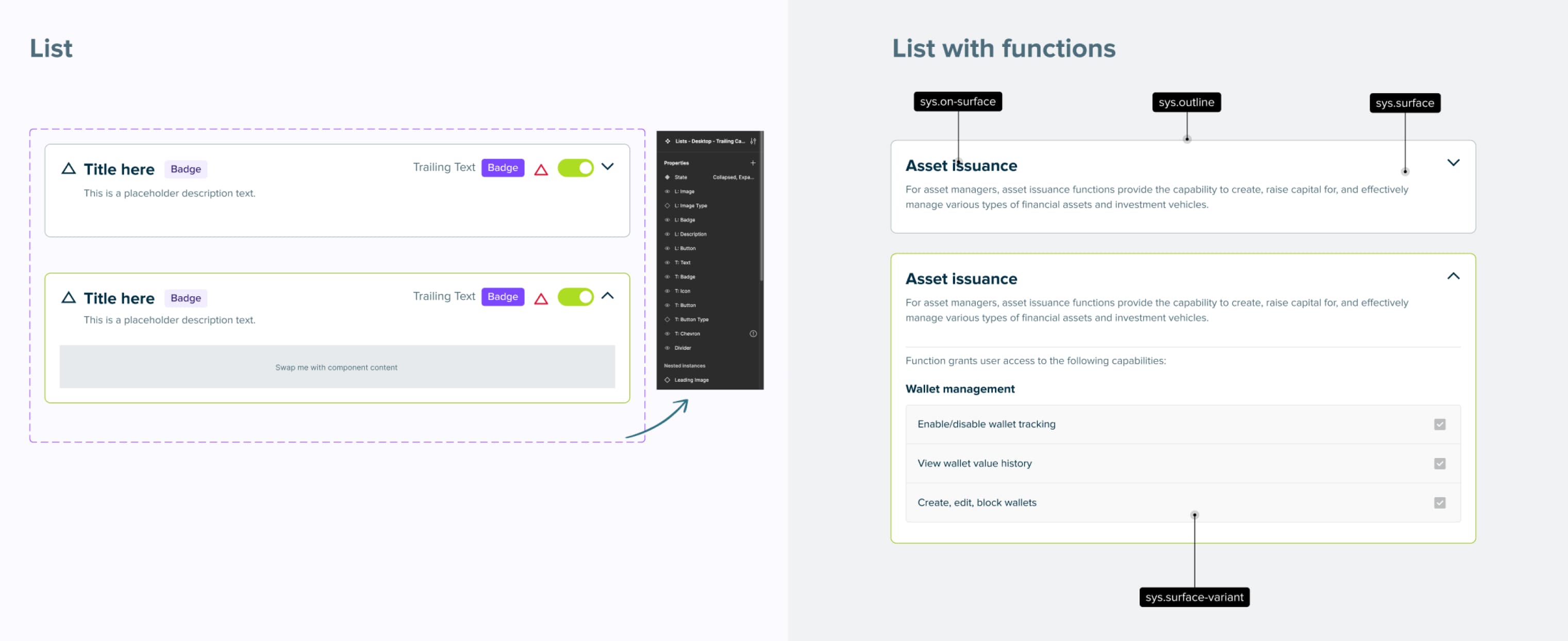
Task: Select the L: Description property label
Action: click(690, 234)
